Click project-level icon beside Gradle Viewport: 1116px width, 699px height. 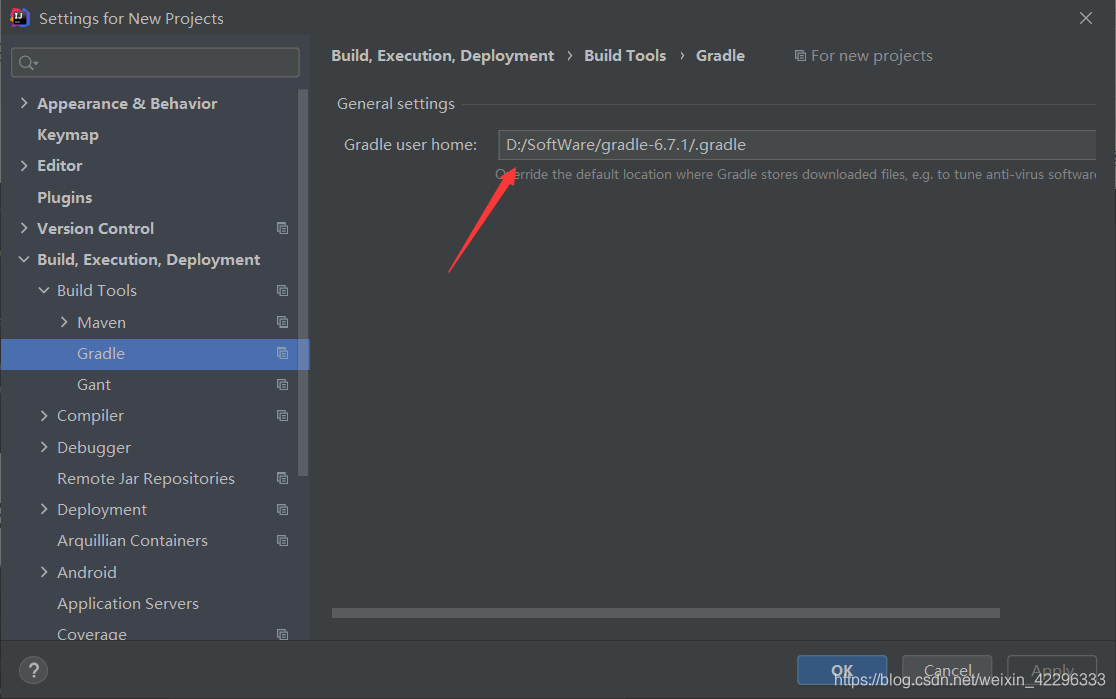(x=283, y=354)
